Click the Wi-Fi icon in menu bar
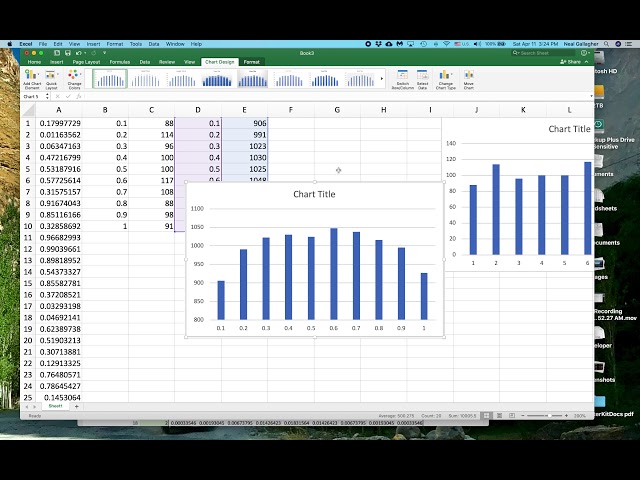 447,44
